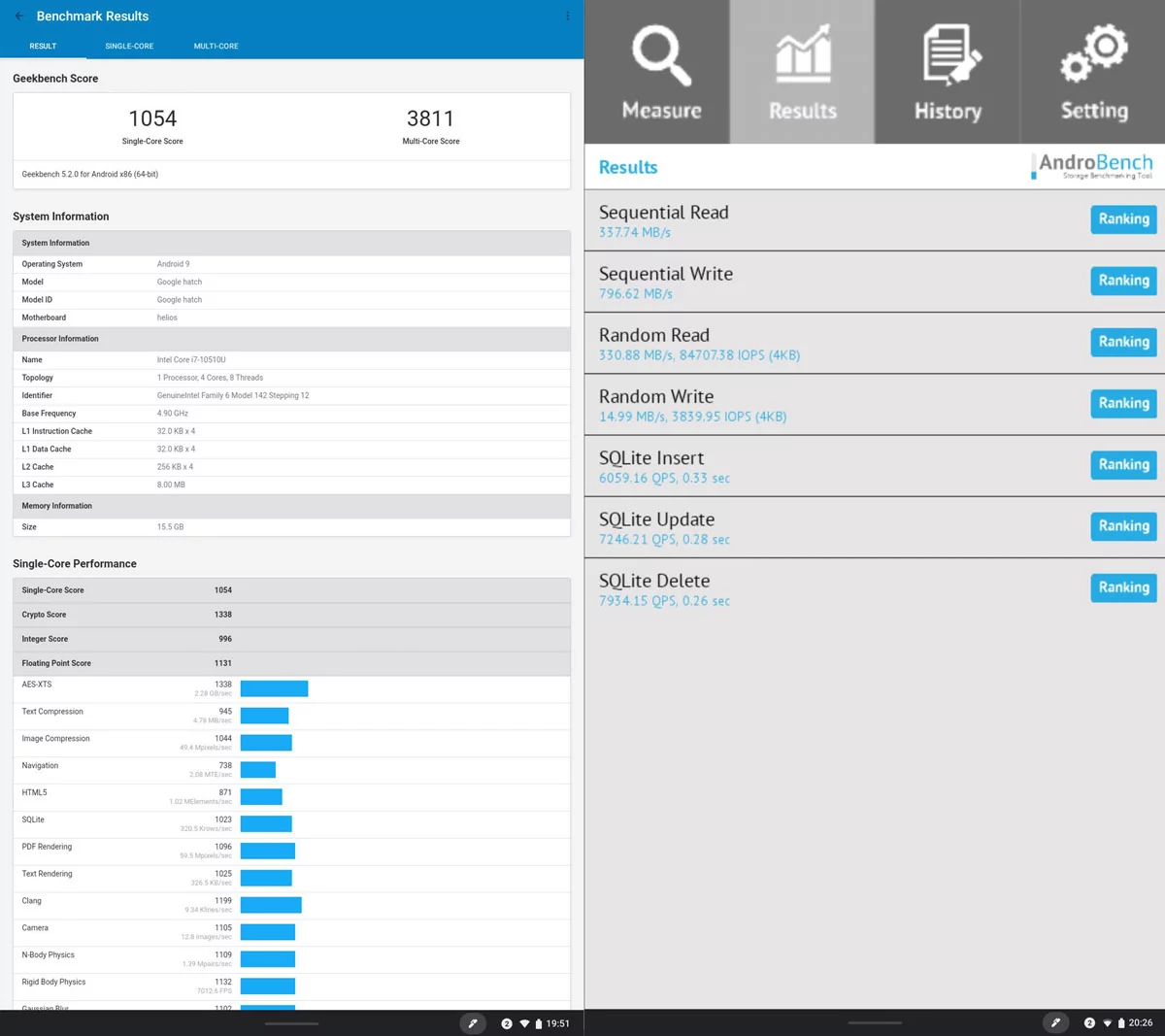Select the GenuineIntel identifier text
Screen dimensions: 1165x1036
[x=233, y=395]
